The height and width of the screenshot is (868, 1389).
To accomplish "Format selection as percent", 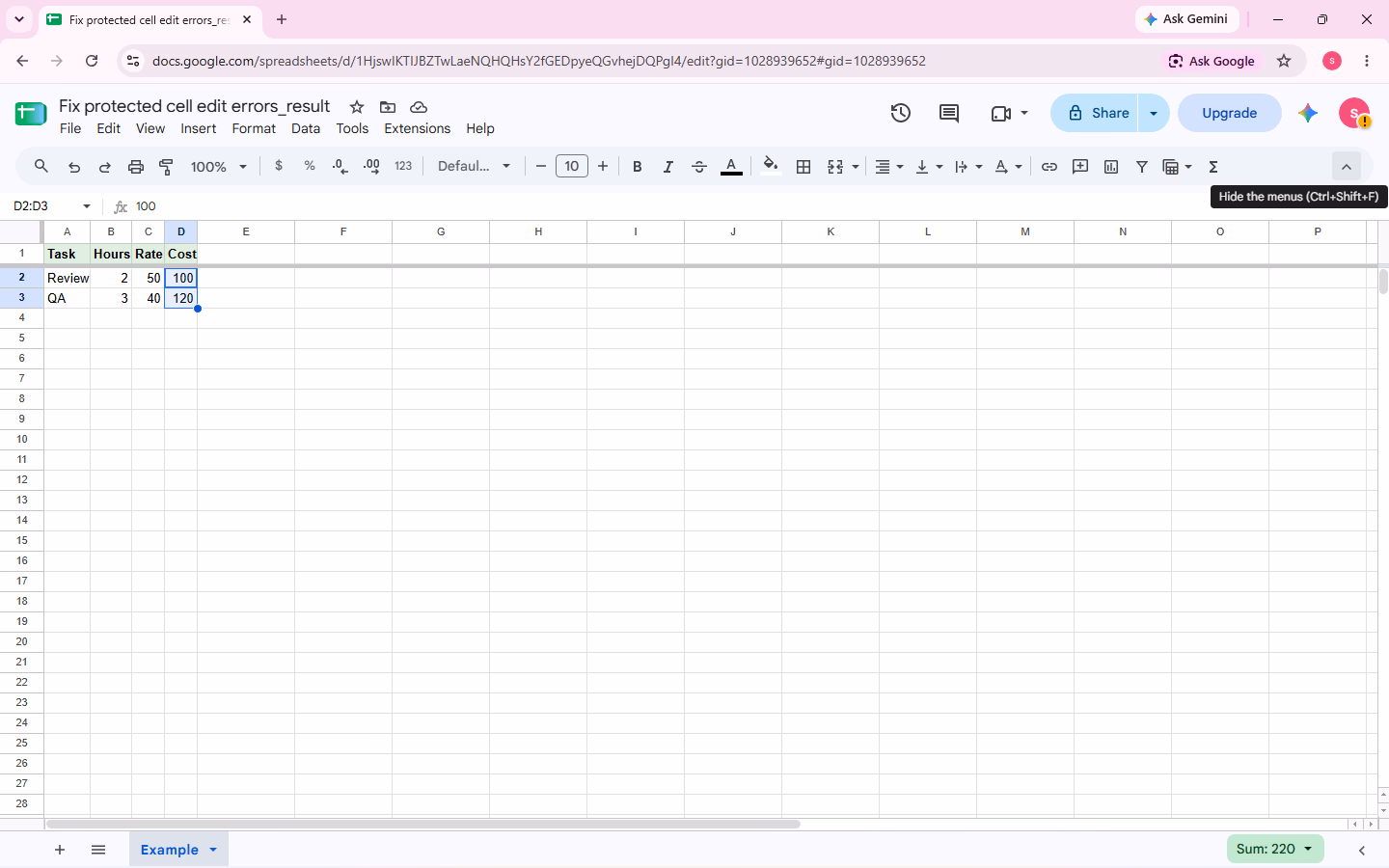I will [310, 166].
